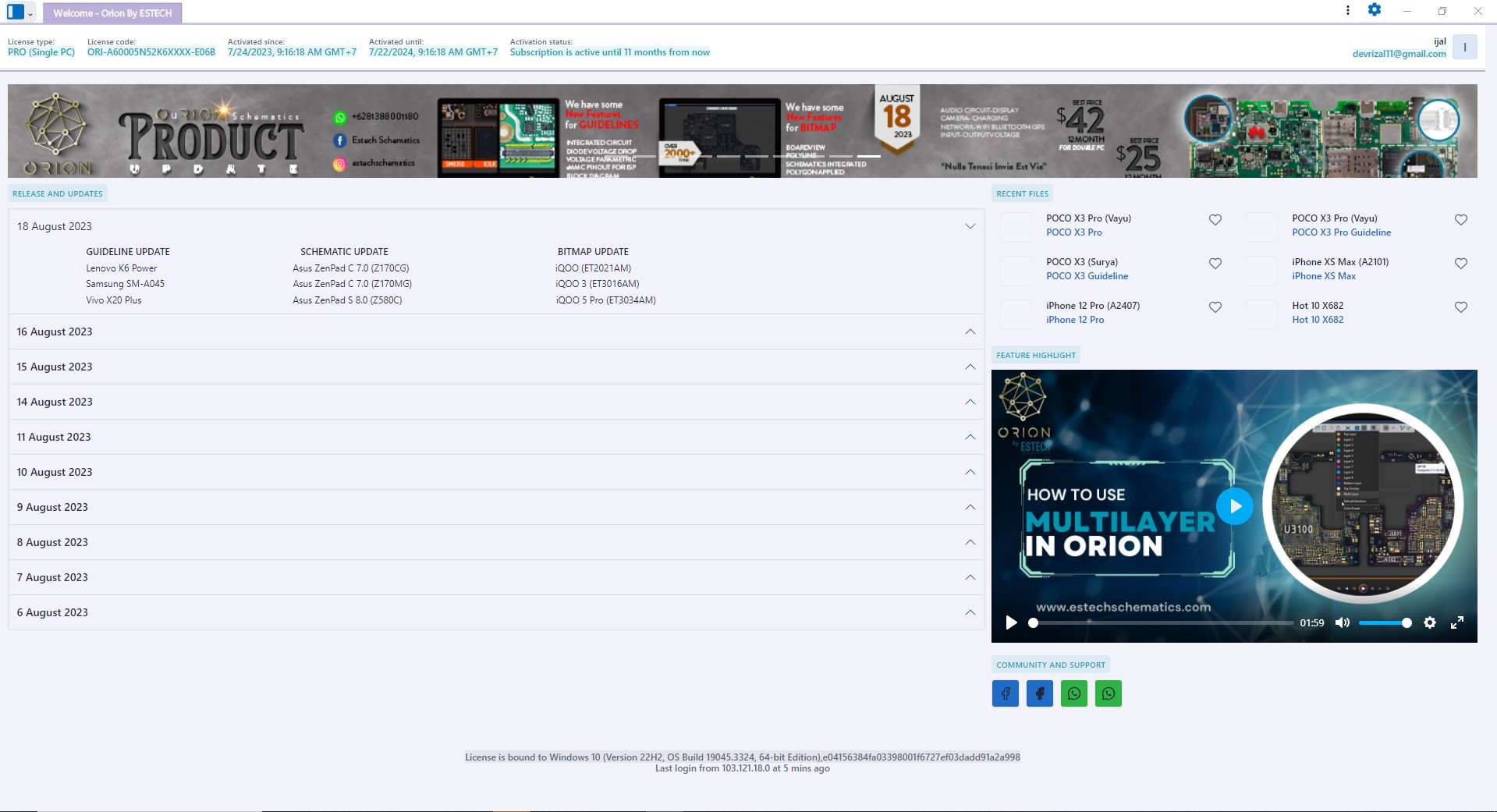1497x812 pixels.
Task: Expand the 16 August 2023 updates
Action: coord(970,332)
